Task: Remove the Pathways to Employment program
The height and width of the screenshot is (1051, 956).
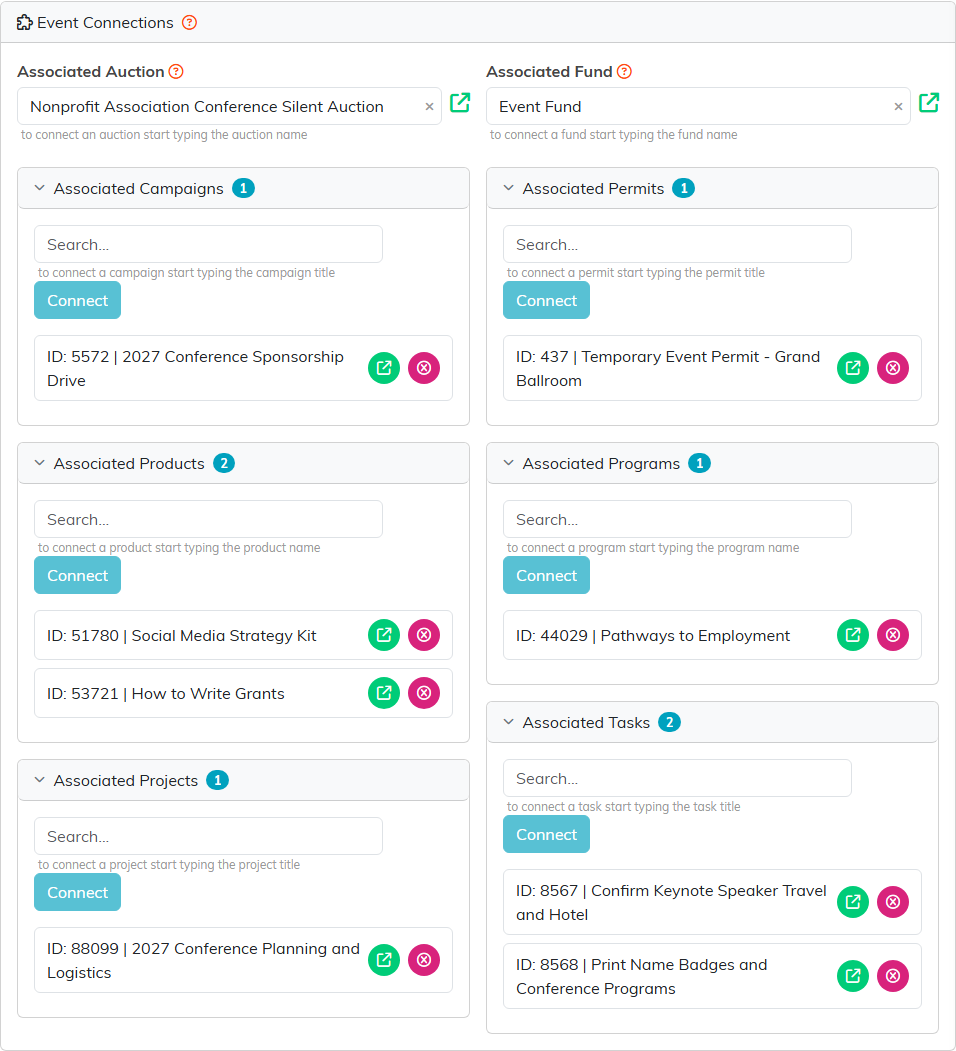Action: coord(893,635)
